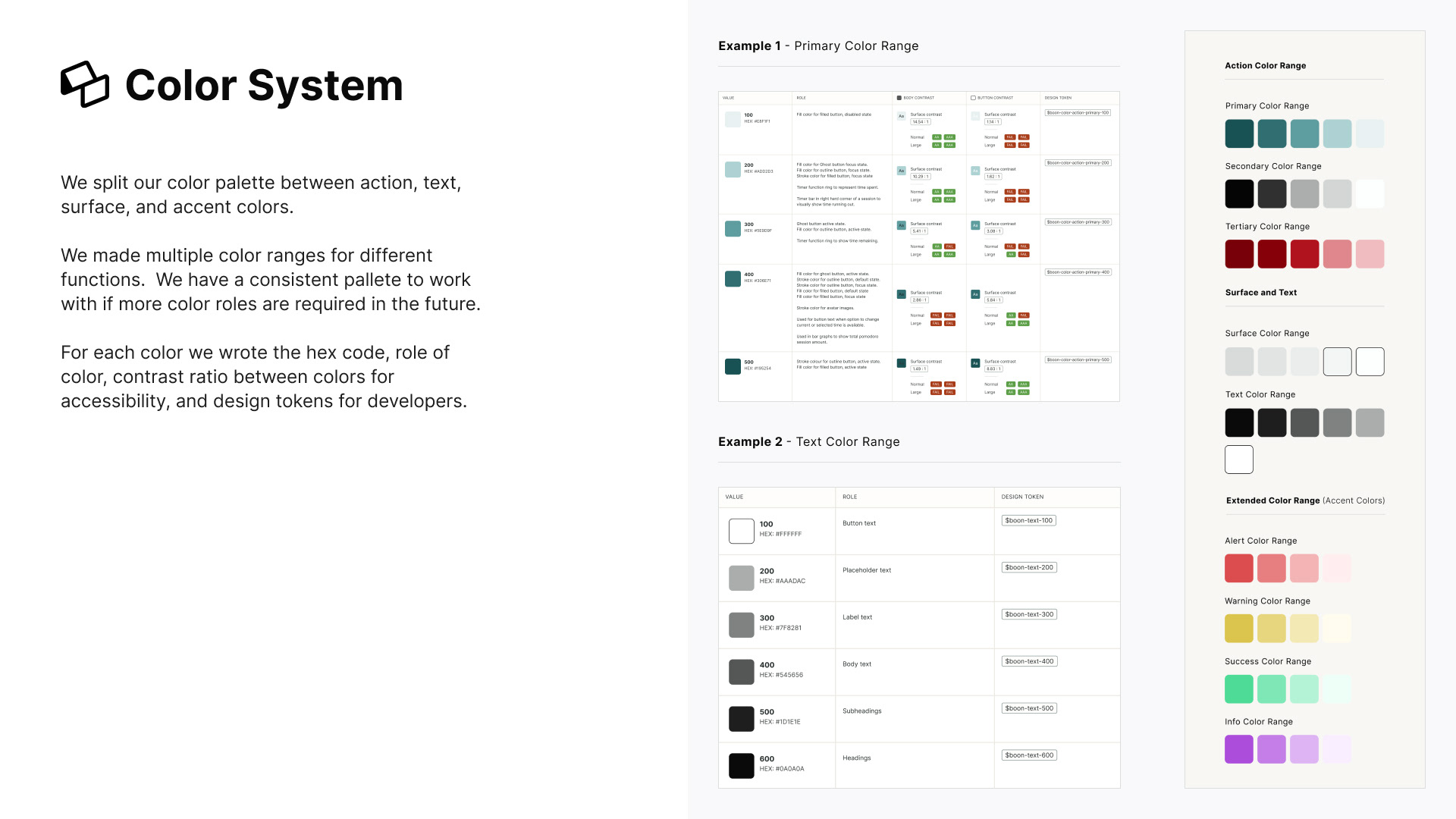Click the Aa body contrast sample in row 100

[901, 116]
